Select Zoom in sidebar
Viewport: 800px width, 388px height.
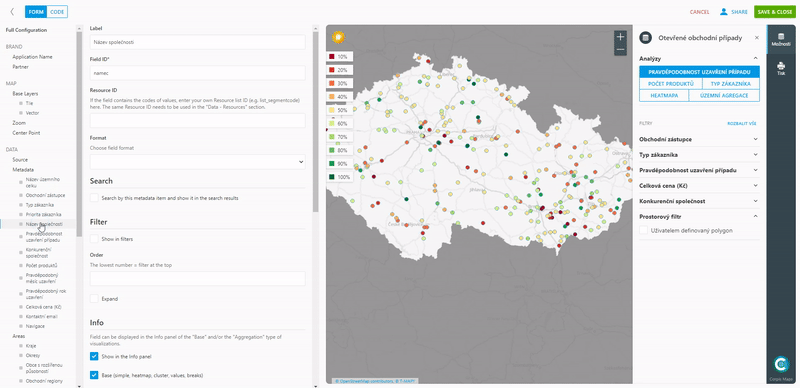(19, 123)
